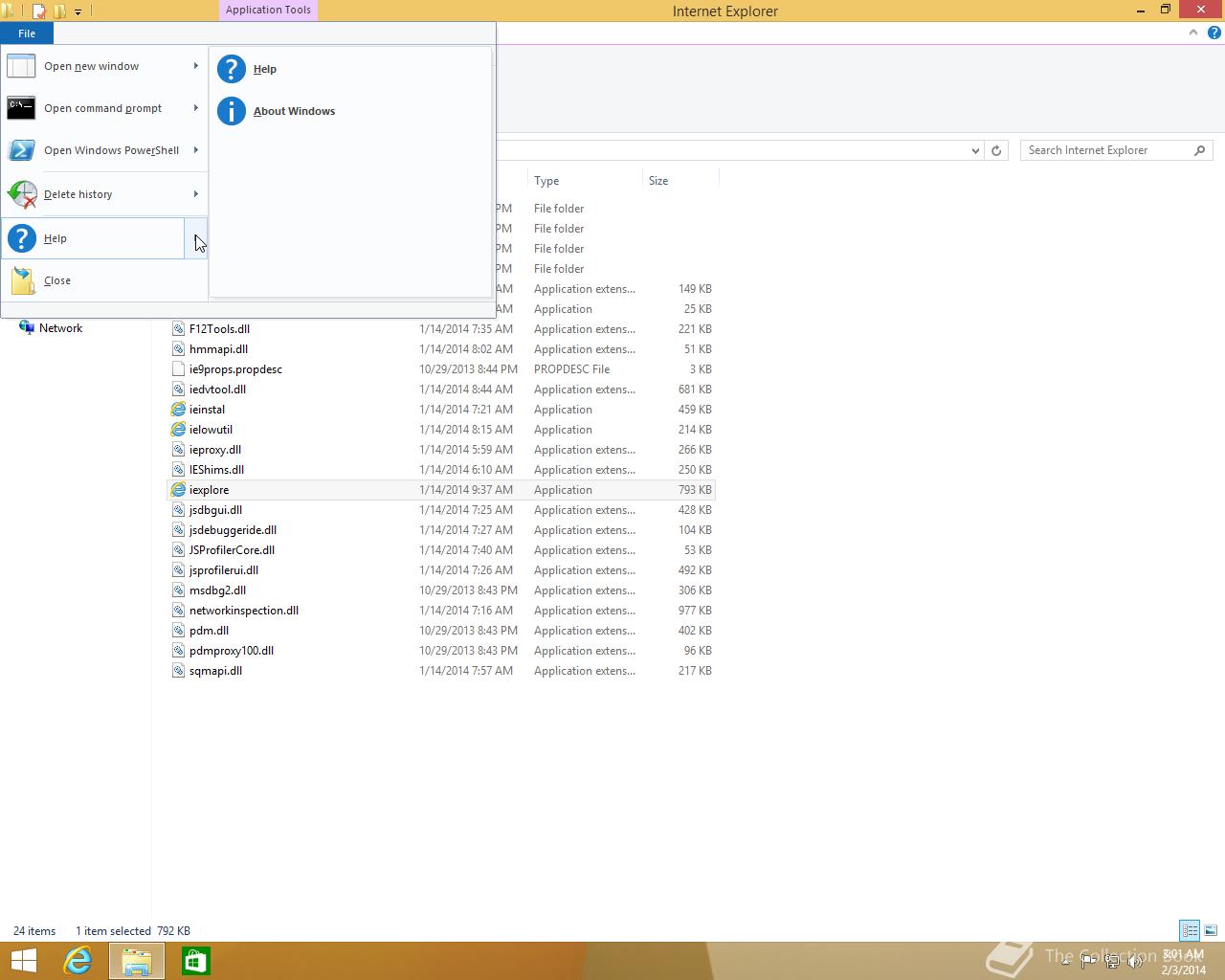
Task: Select the pdm.dll file
Action: click(209, 631)
